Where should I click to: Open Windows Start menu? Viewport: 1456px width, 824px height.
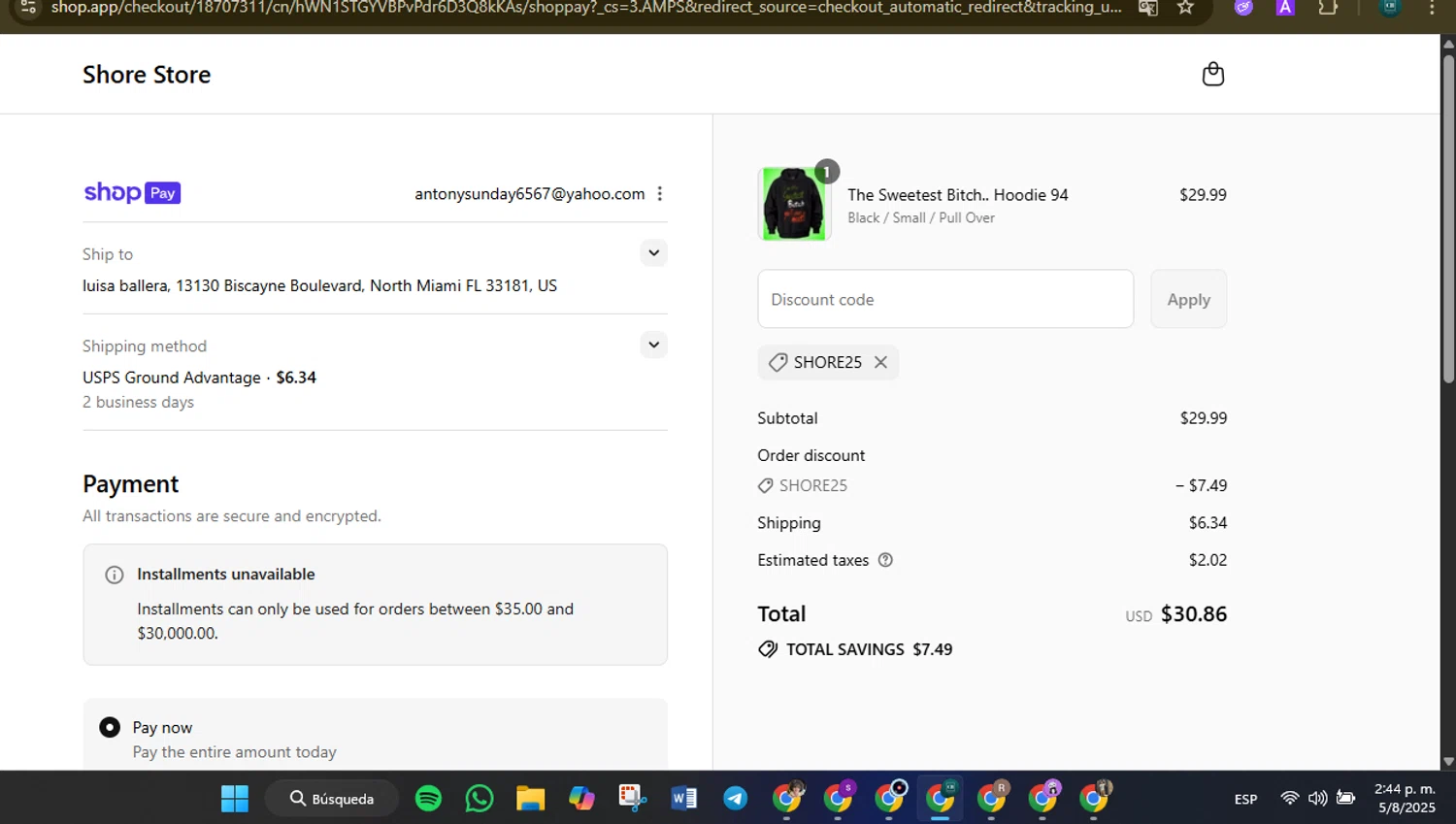click(x=235, y=799)
